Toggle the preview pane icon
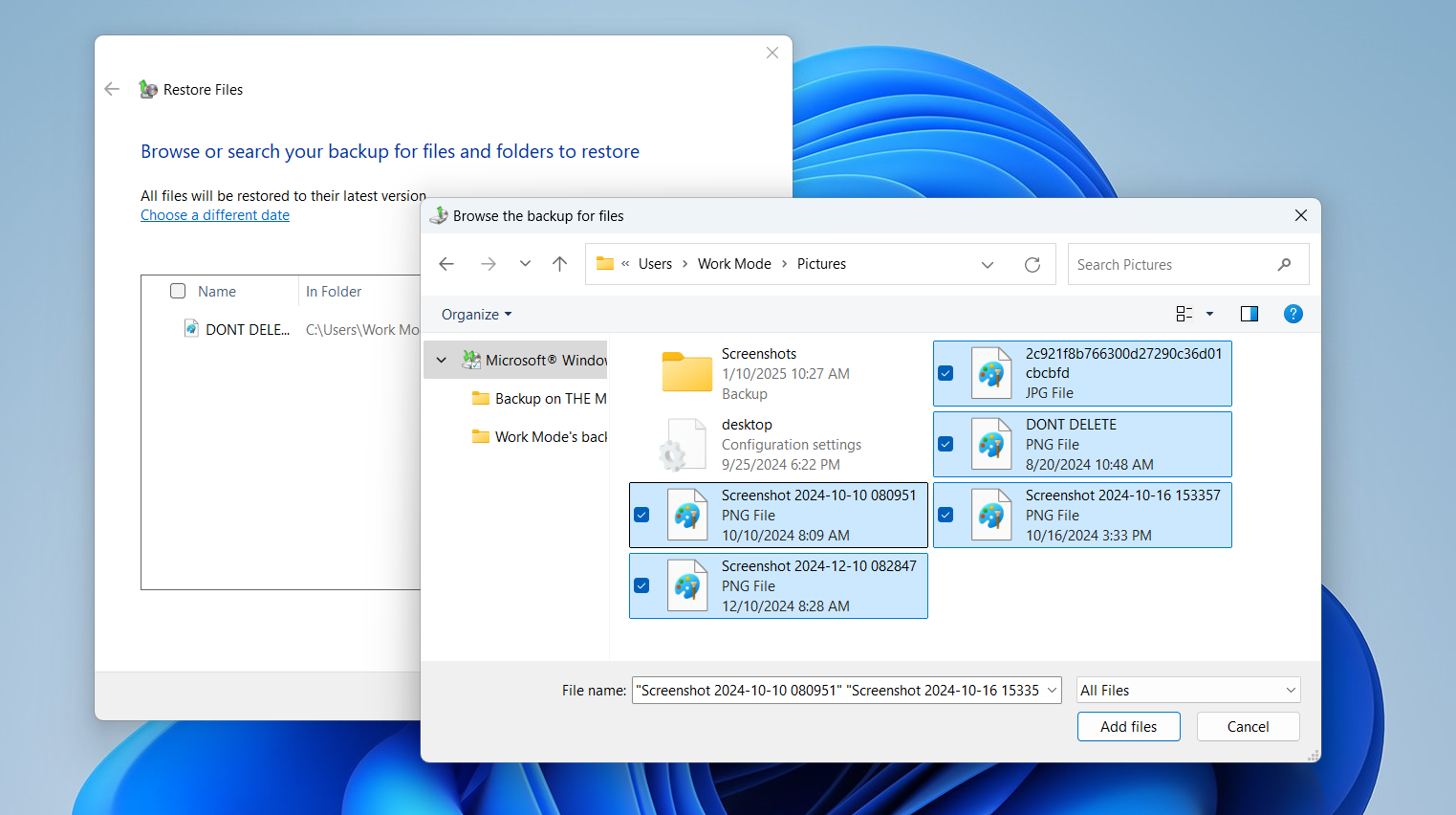Screen dimensions: 1456x815 [x=1249, y=314]
